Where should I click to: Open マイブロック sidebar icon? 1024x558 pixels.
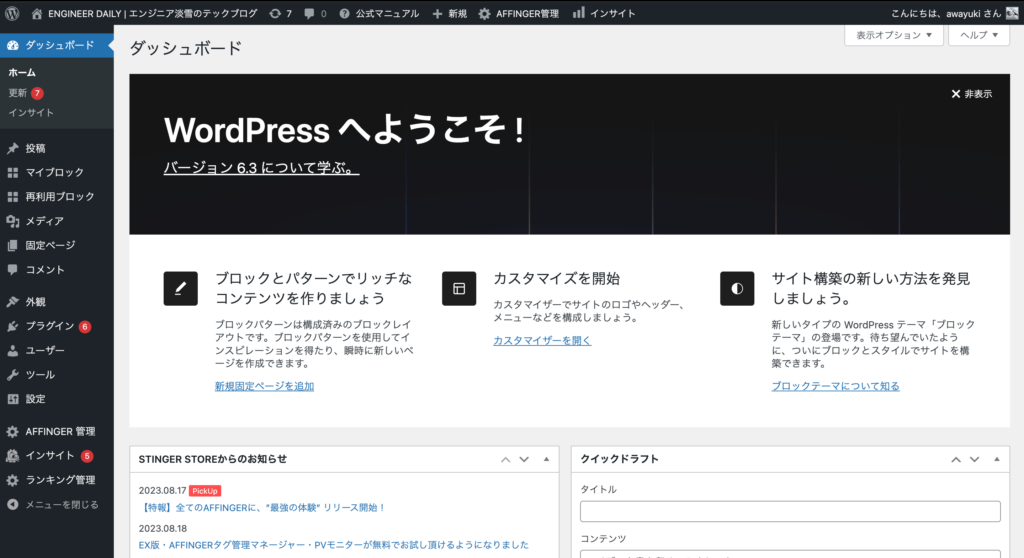12,172
